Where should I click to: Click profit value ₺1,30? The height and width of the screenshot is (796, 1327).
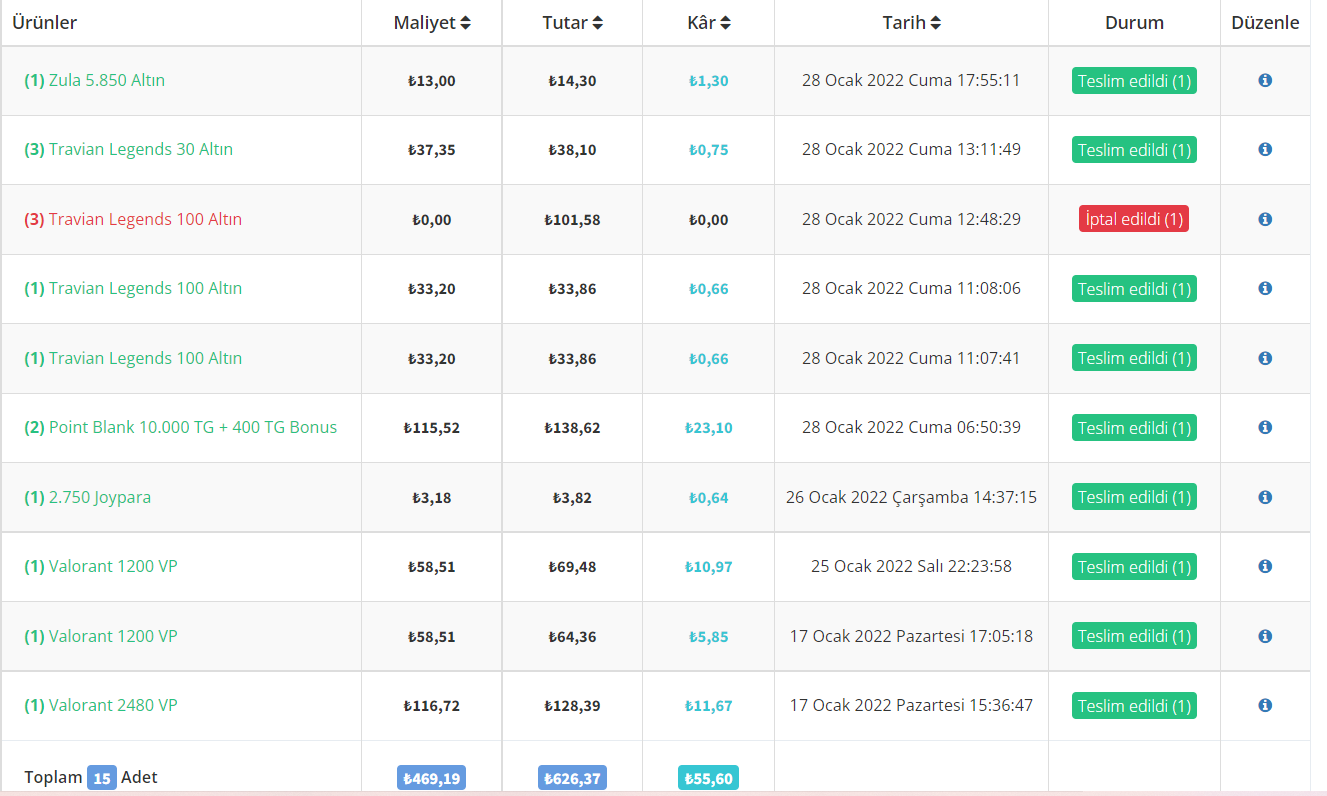pyautogui.click(x=709, y=81)
